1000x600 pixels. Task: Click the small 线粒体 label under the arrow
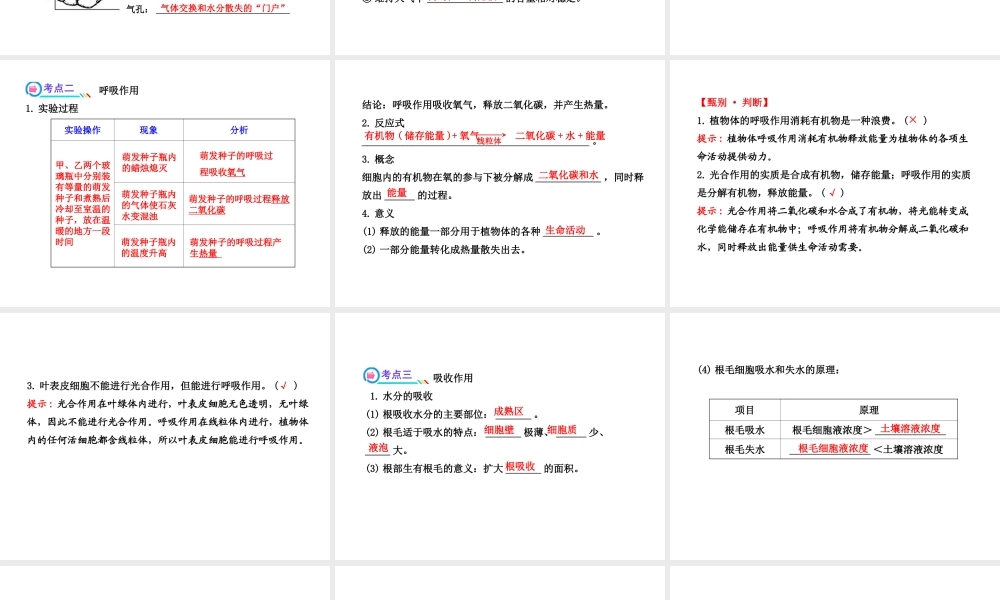tap(489, 141)
